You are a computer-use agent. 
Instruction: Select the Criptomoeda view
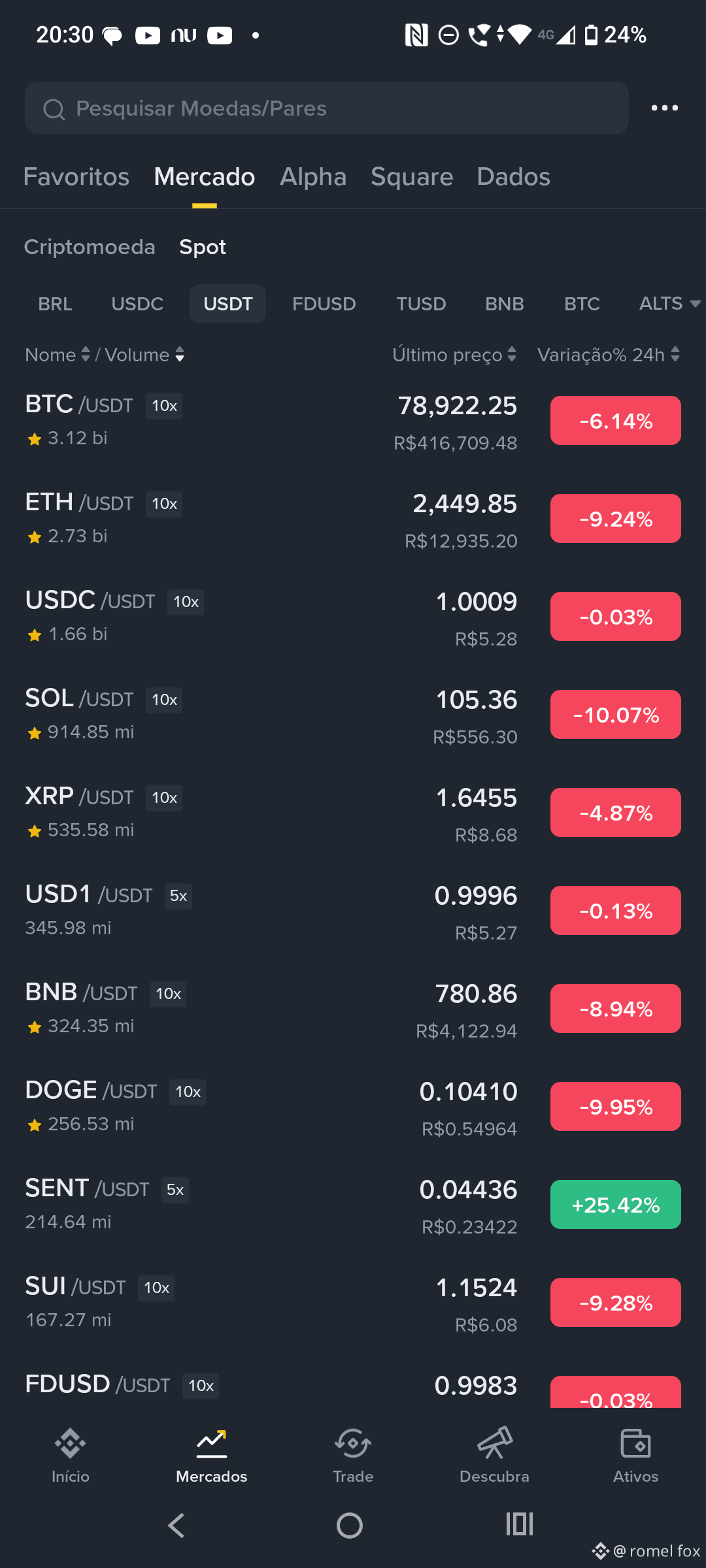90,247
